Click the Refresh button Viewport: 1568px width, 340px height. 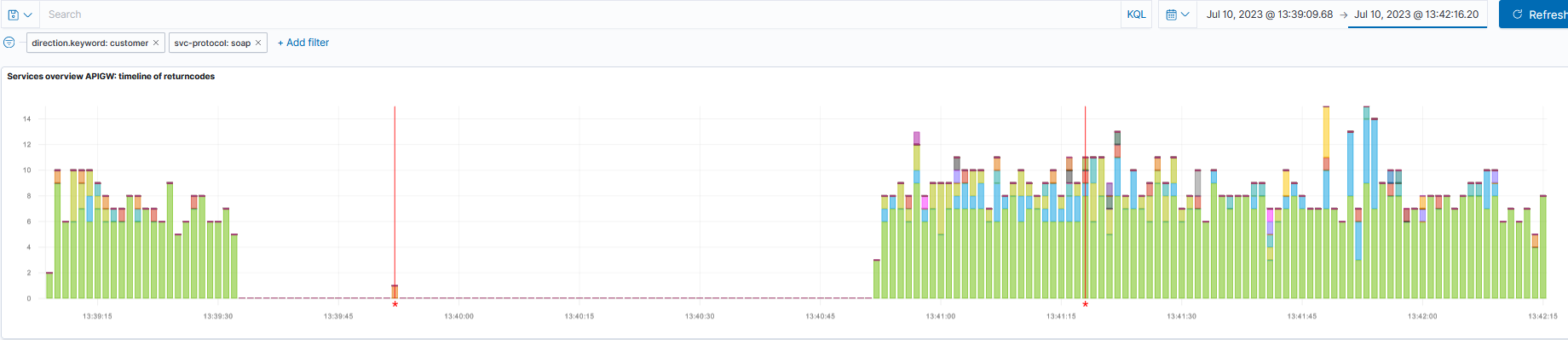tap(1535, 14)
